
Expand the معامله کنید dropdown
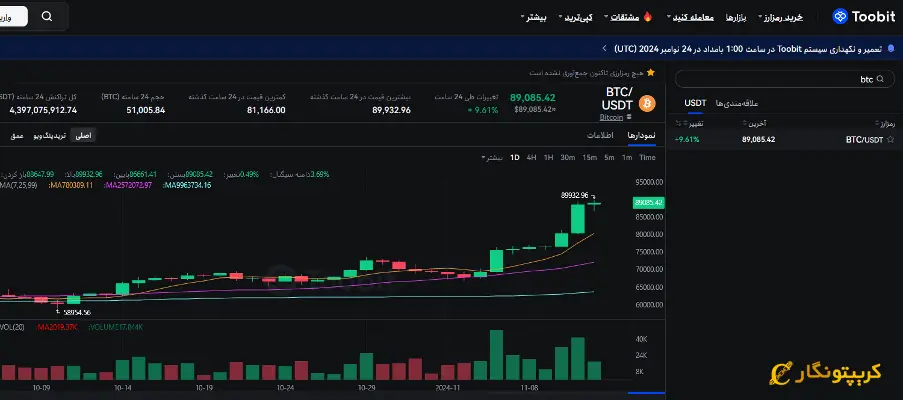691,17
